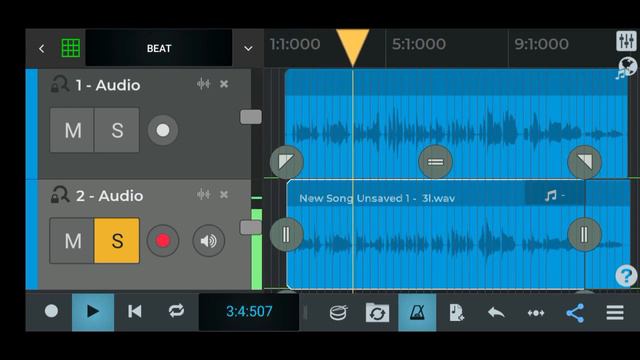This screenshot has height=360, width=640.
Task: Tap the clip fade-in handle
Action: click(287, 162)
